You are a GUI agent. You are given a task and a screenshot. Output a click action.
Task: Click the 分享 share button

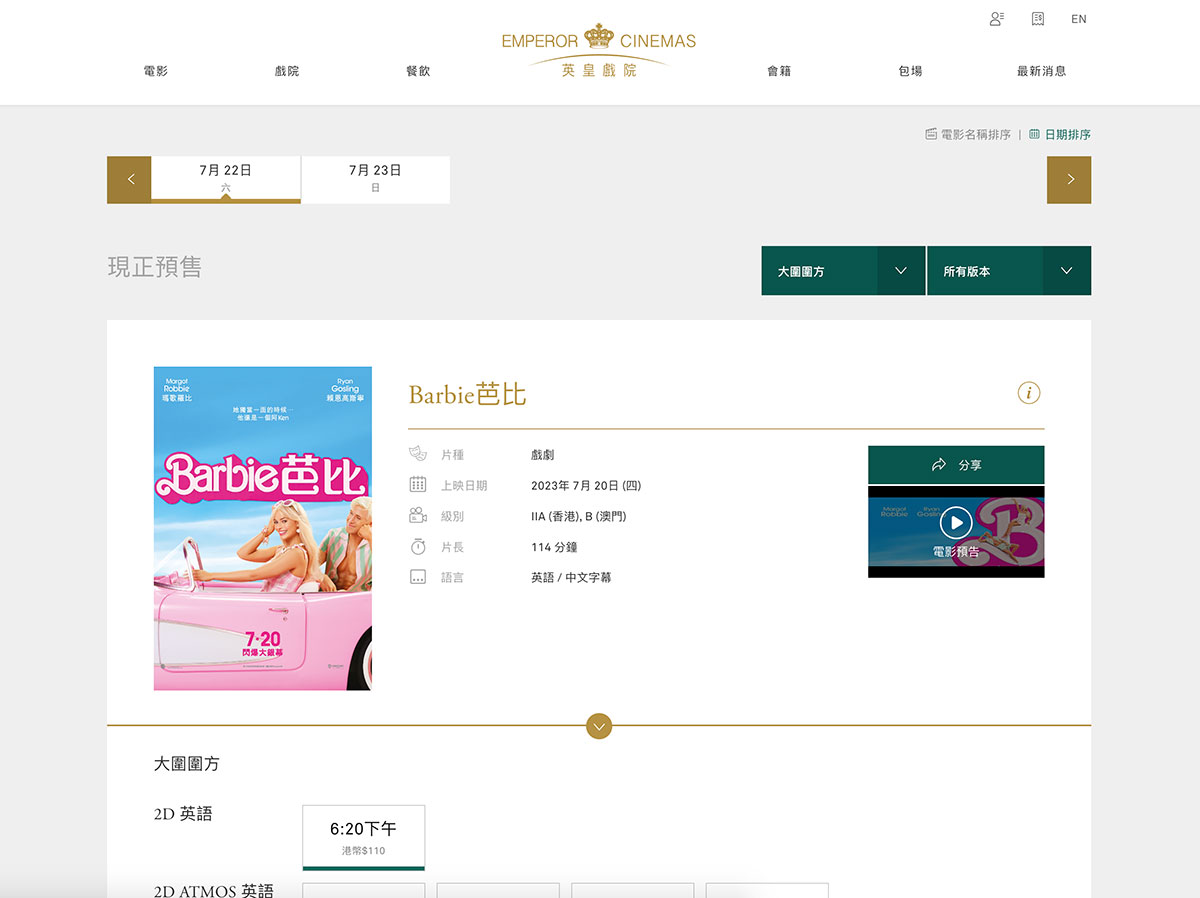(x=956, y=465)
